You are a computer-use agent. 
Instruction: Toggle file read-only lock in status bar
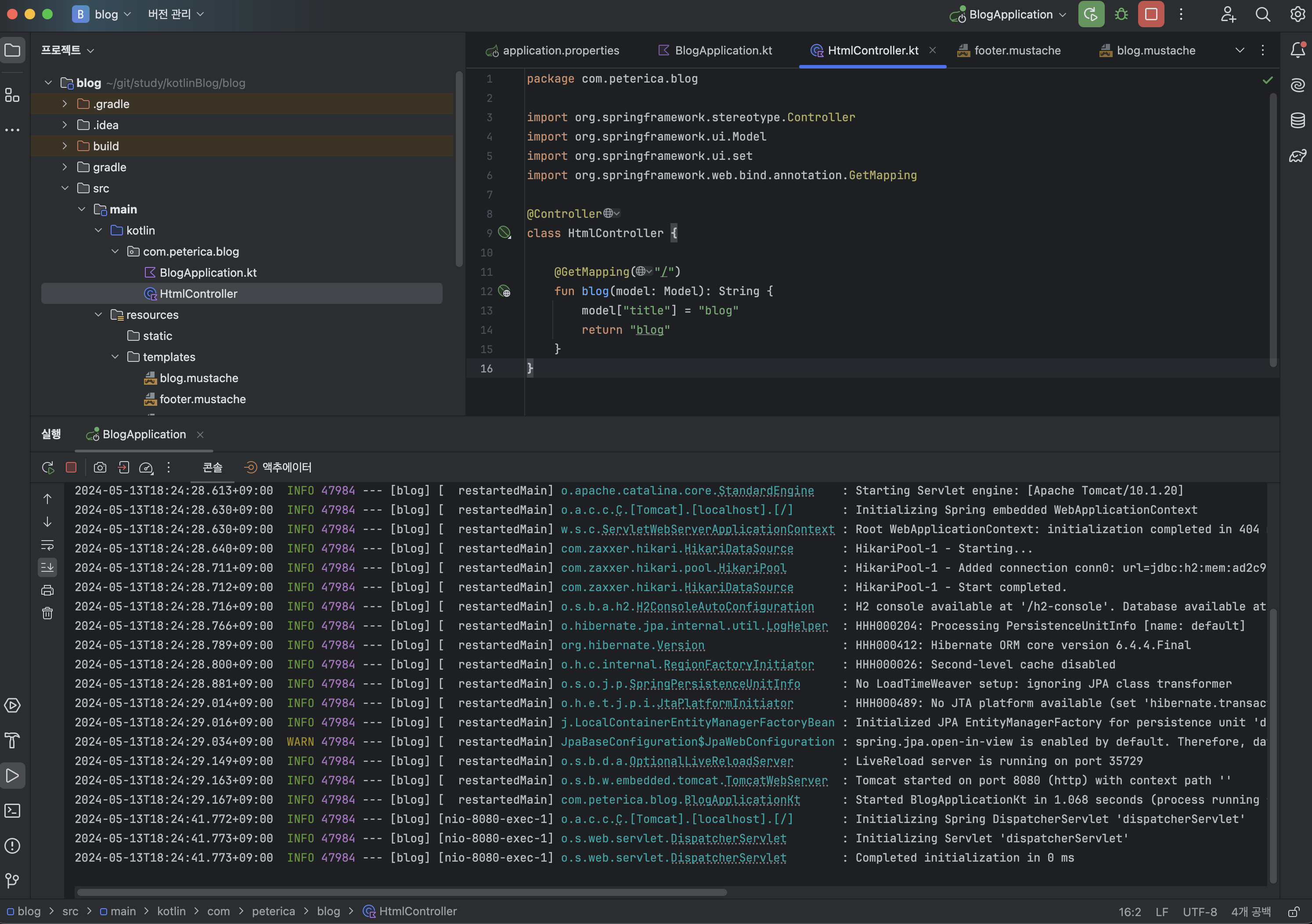[1293, 912]
